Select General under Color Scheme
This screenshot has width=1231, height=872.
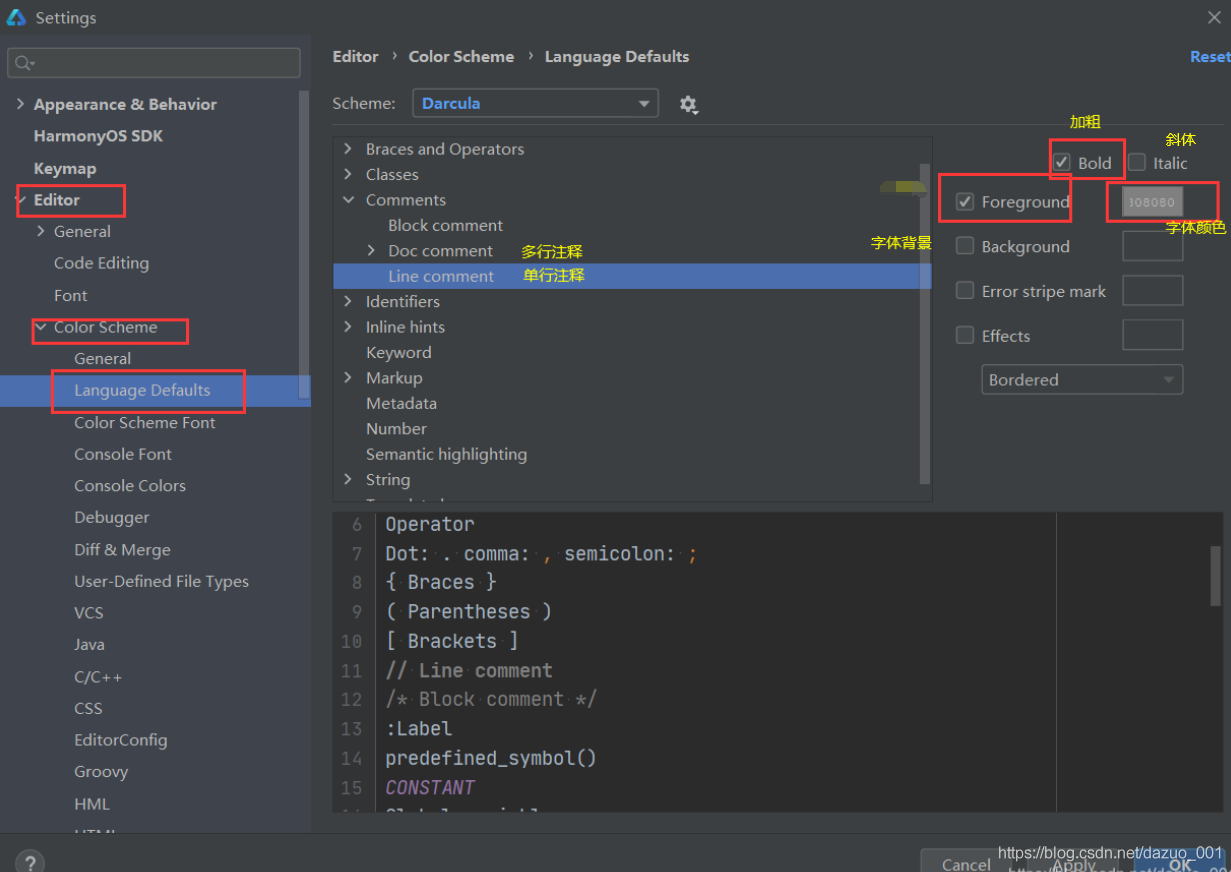click(x=102, y=358)
